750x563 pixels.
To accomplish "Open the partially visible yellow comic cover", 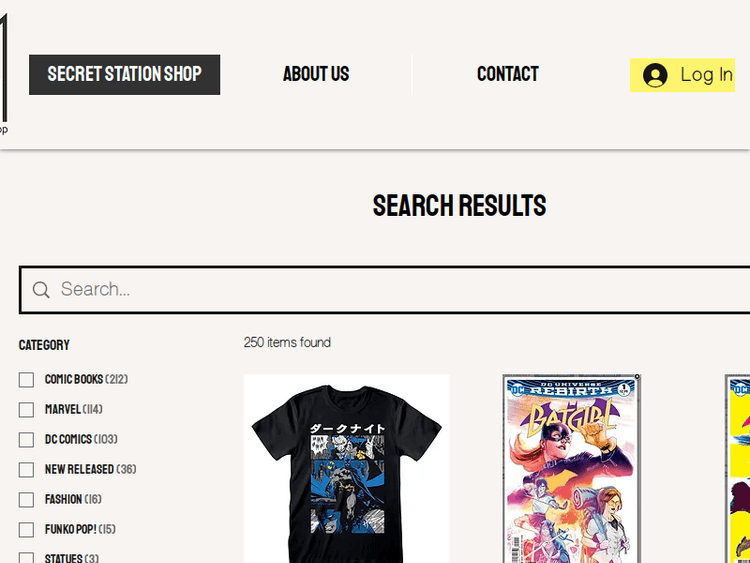I will tap(738, 469).
